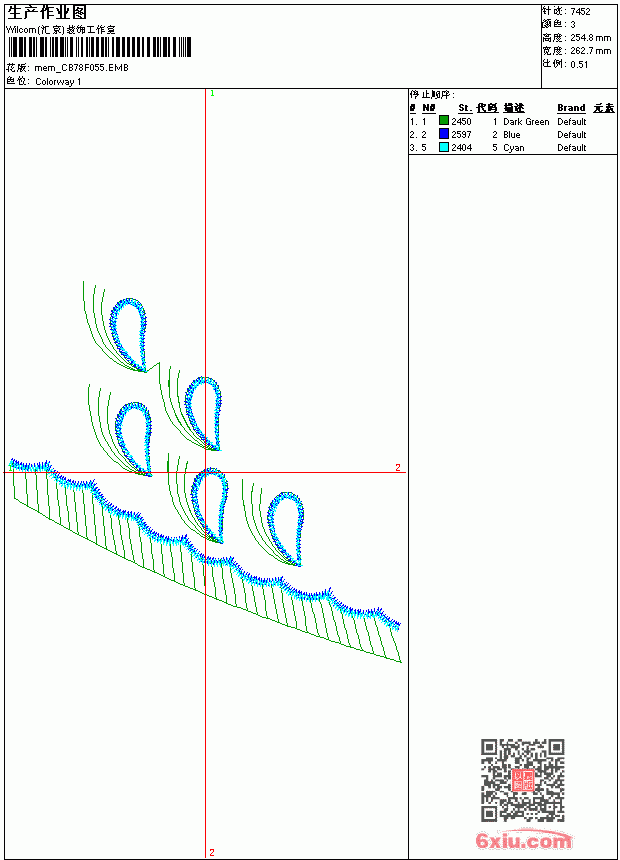620x860 pixels.
Task: Click the 2450 thread code entry
Action: click(x=461, y=121)
